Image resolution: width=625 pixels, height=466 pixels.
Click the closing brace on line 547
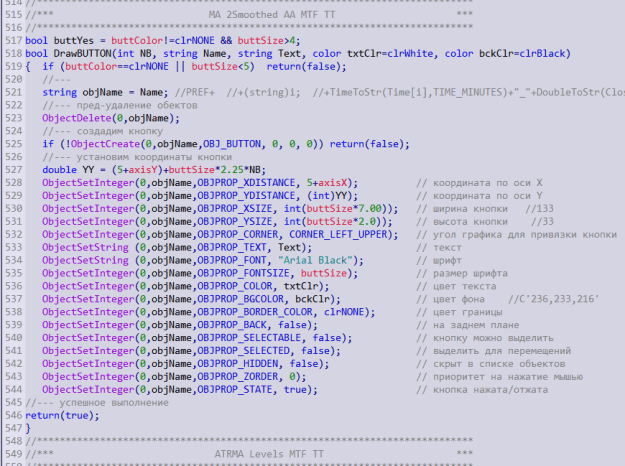click(28, 429)
